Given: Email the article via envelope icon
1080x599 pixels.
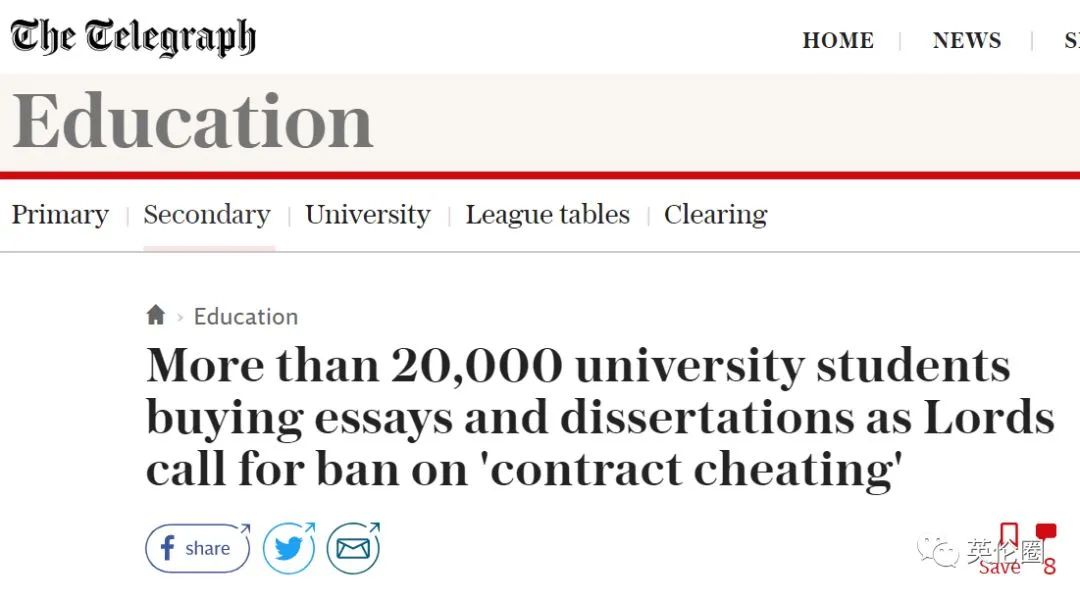Looking at the screenshot, I should pos(353,548).
